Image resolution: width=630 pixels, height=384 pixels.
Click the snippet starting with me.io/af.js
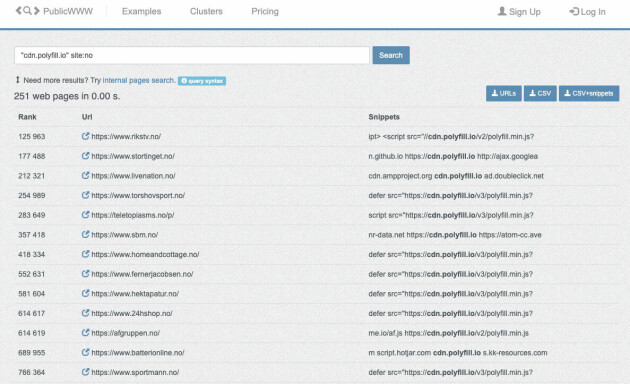click(x=448, y=333)
